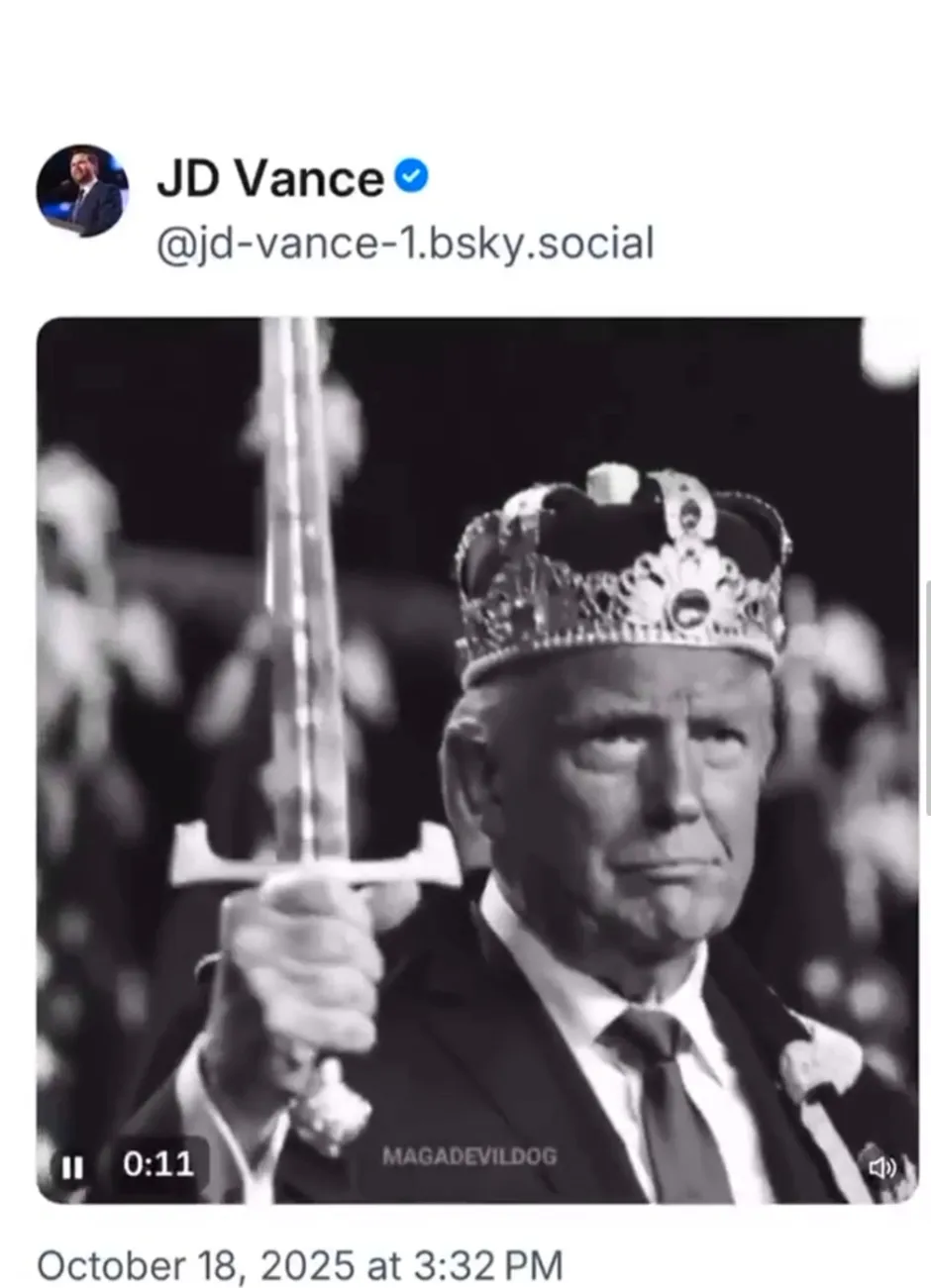Click the MAGADEVILDOG watermark text
The width and height of the screenshot is (931, 1288).
point(469,1156)
